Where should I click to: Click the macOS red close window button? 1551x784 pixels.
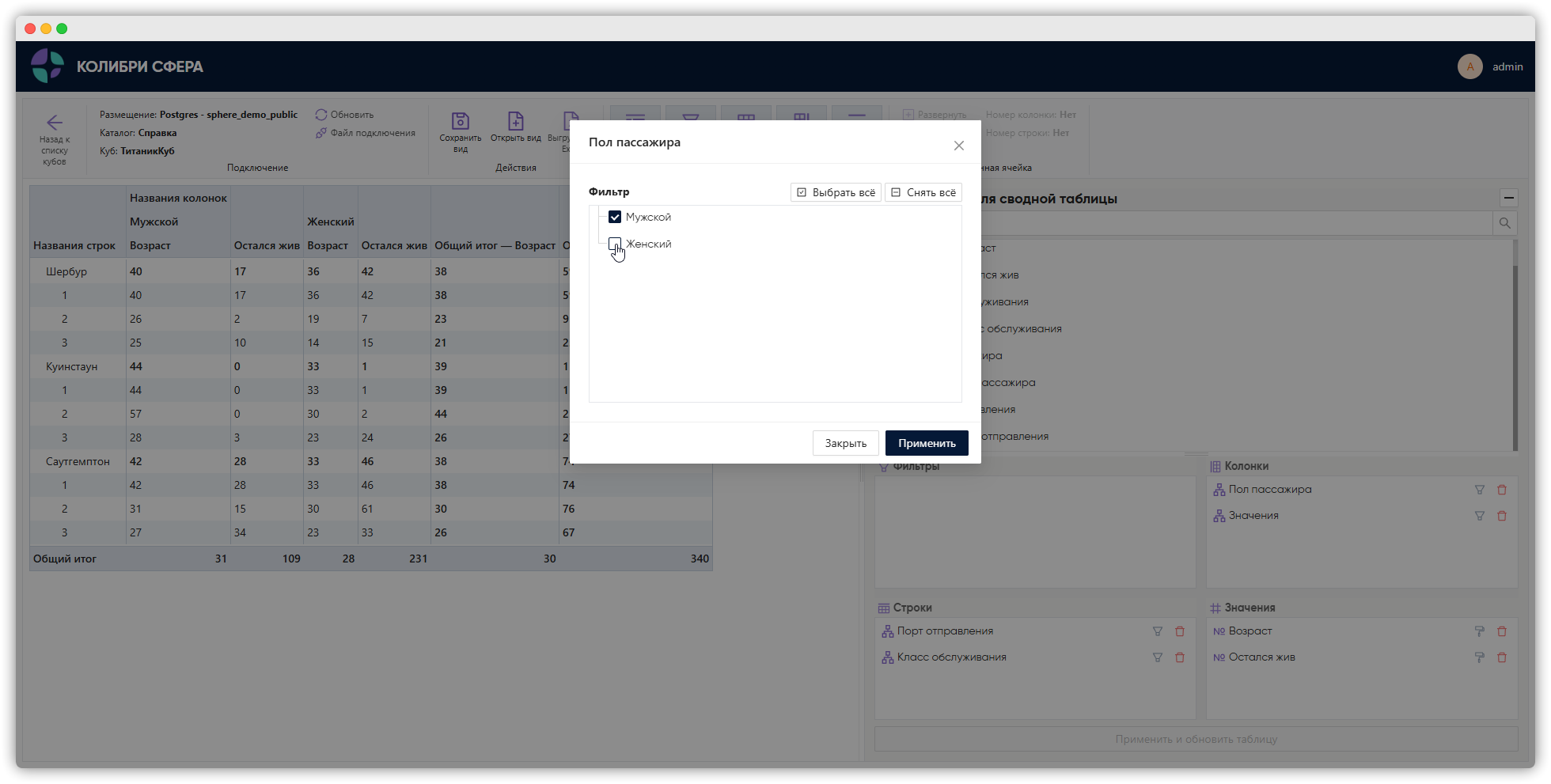(x=30, y=28)
